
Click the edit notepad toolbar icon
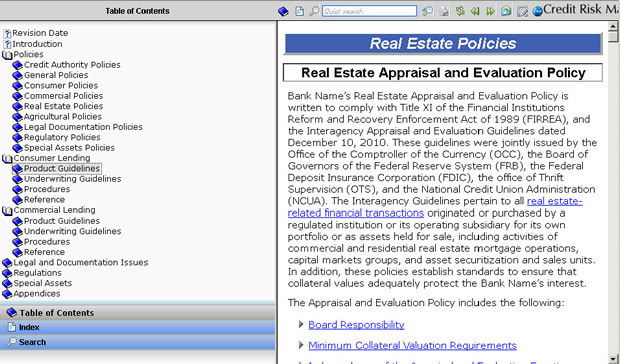pos(522,11)
